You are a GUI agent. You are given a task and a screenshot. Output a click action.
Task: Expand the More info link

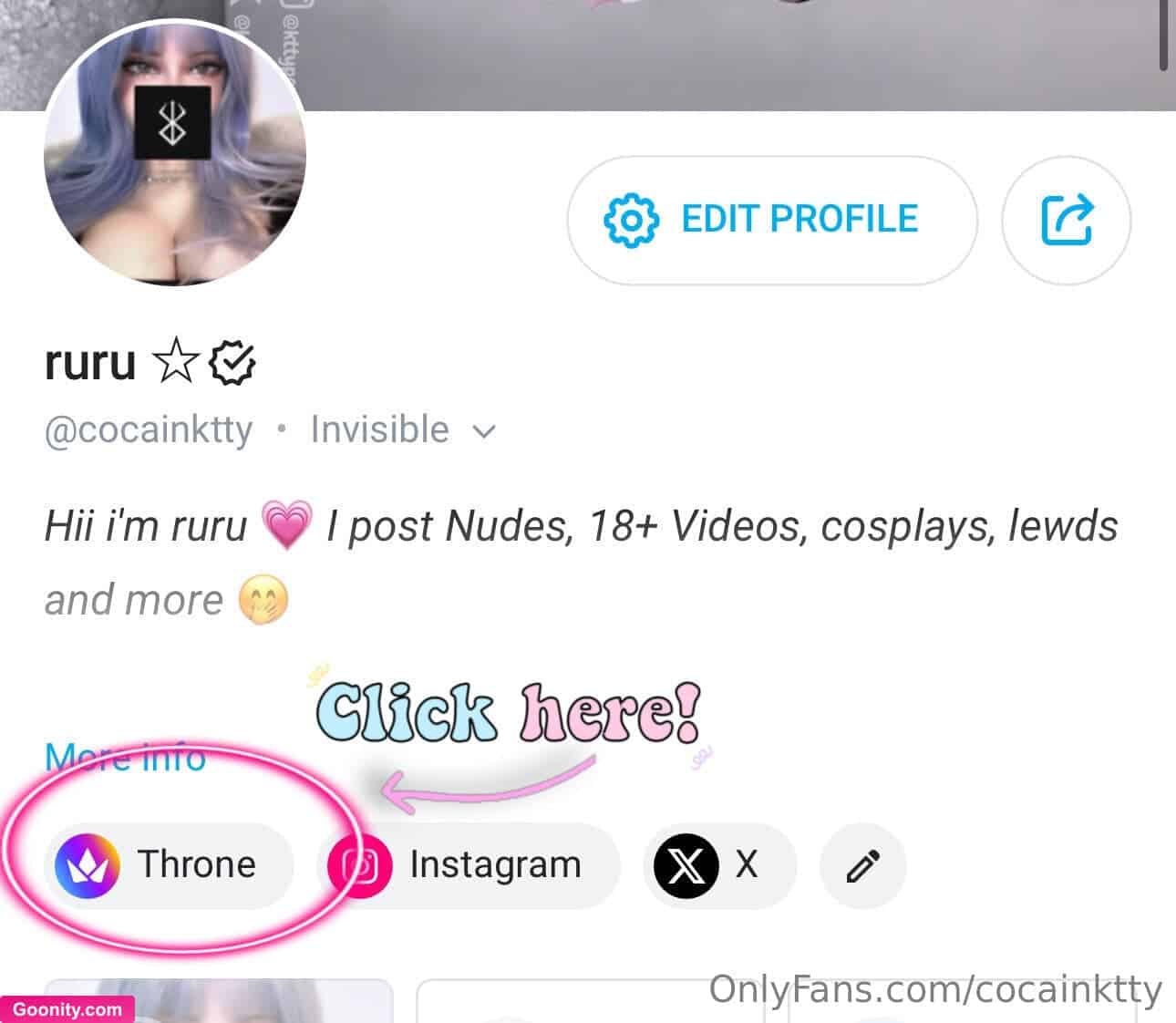coord(125,757)
